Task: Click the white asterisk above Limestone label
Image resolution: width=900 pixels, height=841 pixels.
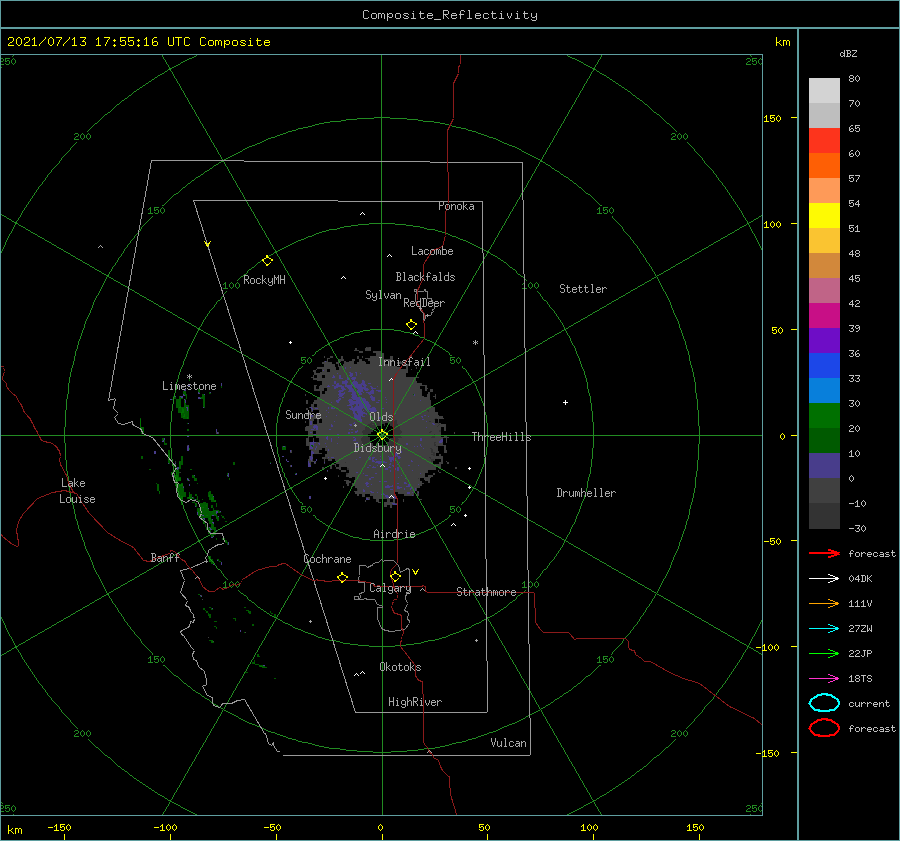Action: click(189, 377)
